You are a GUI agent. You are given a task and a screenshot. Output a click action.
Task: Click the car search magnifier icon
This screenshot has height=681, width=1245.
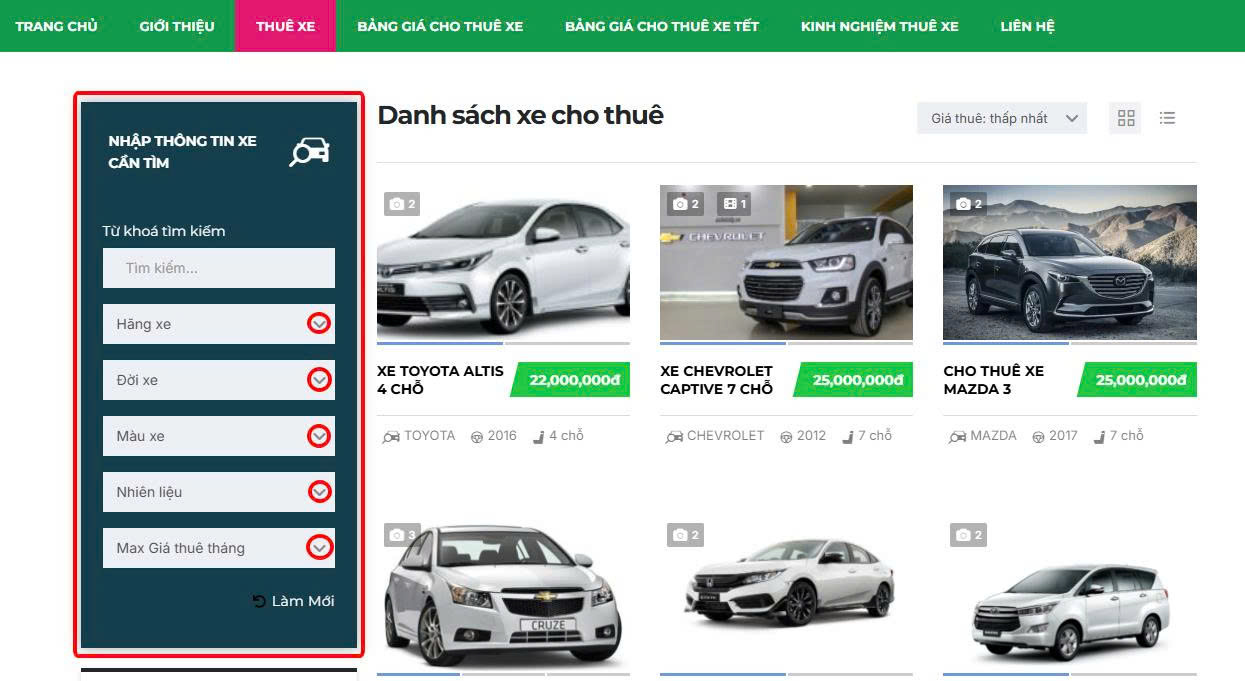coord(309,152)
